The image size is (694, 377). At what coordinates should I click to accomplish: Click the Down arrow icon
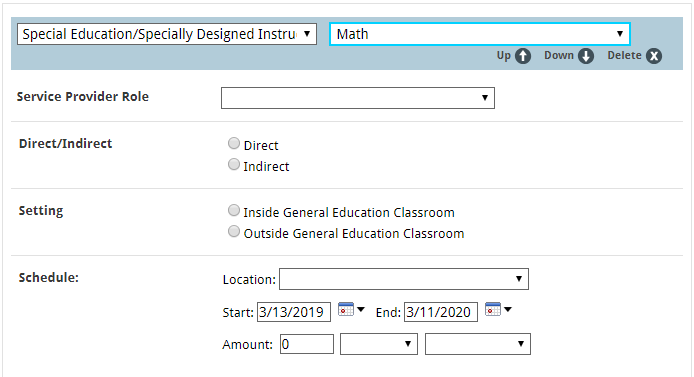tap(586, 56)
